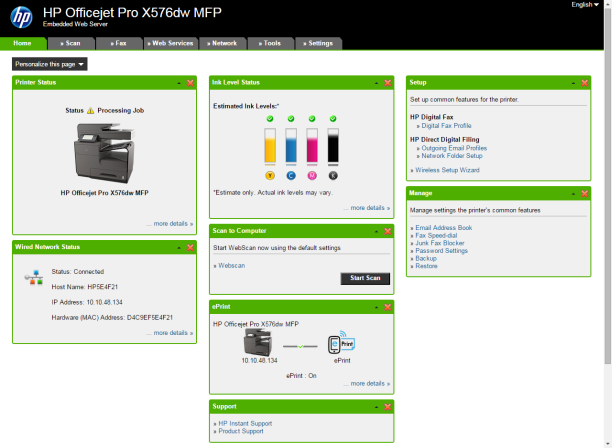Screen dimensions: 612x448
Task: Click green check above magenta ink
Action: pos(312,119)
